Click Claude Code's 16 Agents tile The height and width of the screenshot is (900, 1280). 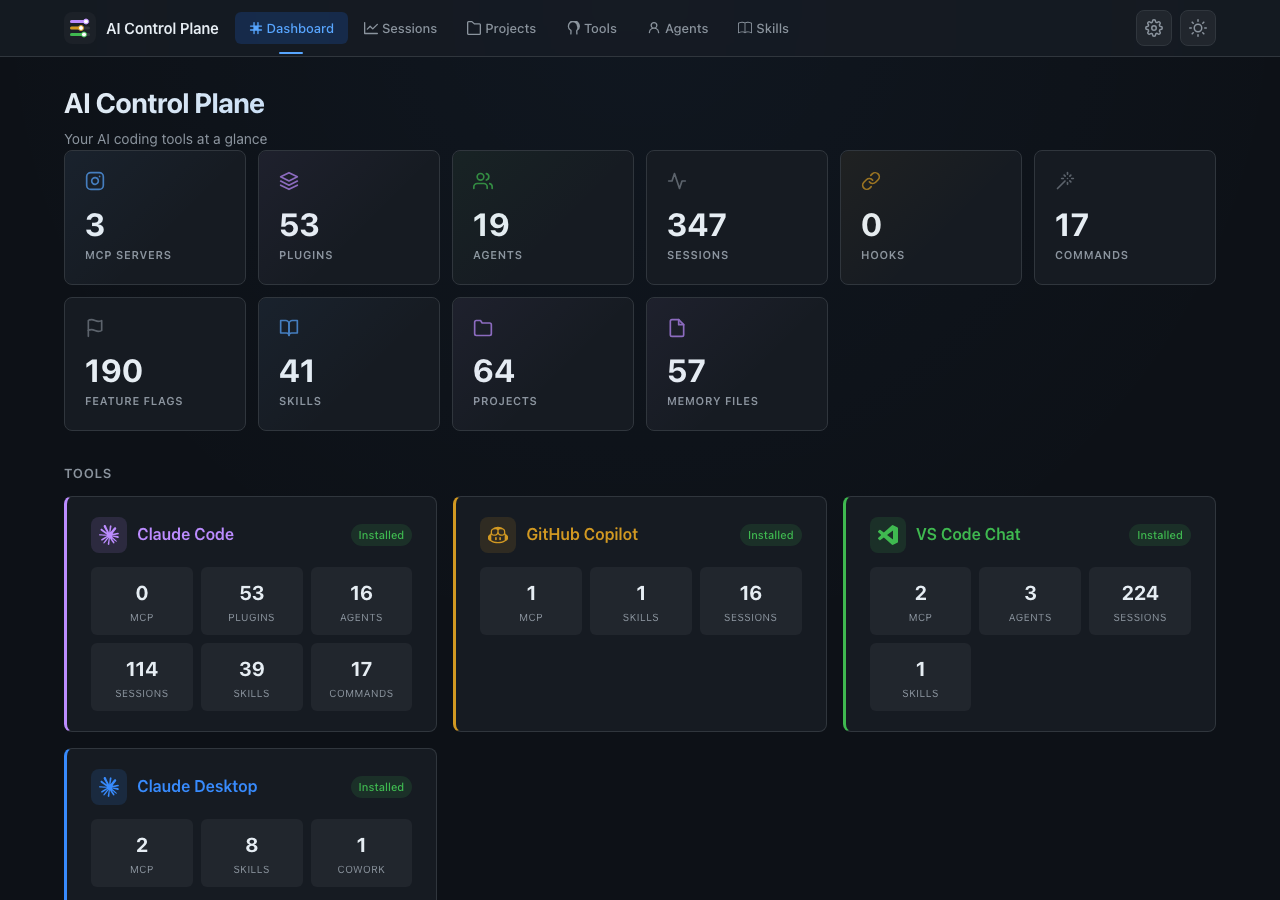pyautogui.click(x=361, y=601)
